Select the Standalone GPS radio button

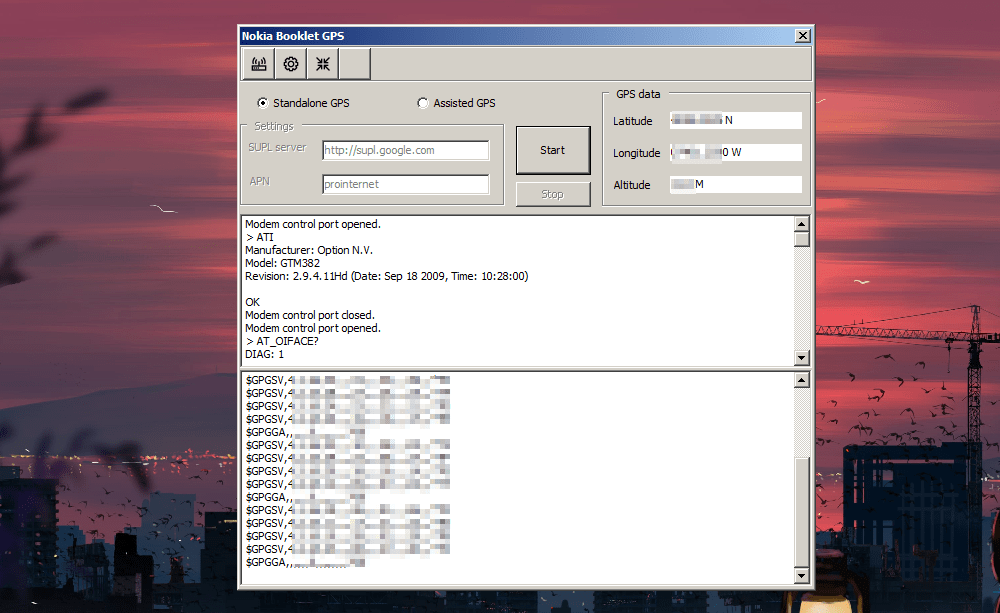263,103
